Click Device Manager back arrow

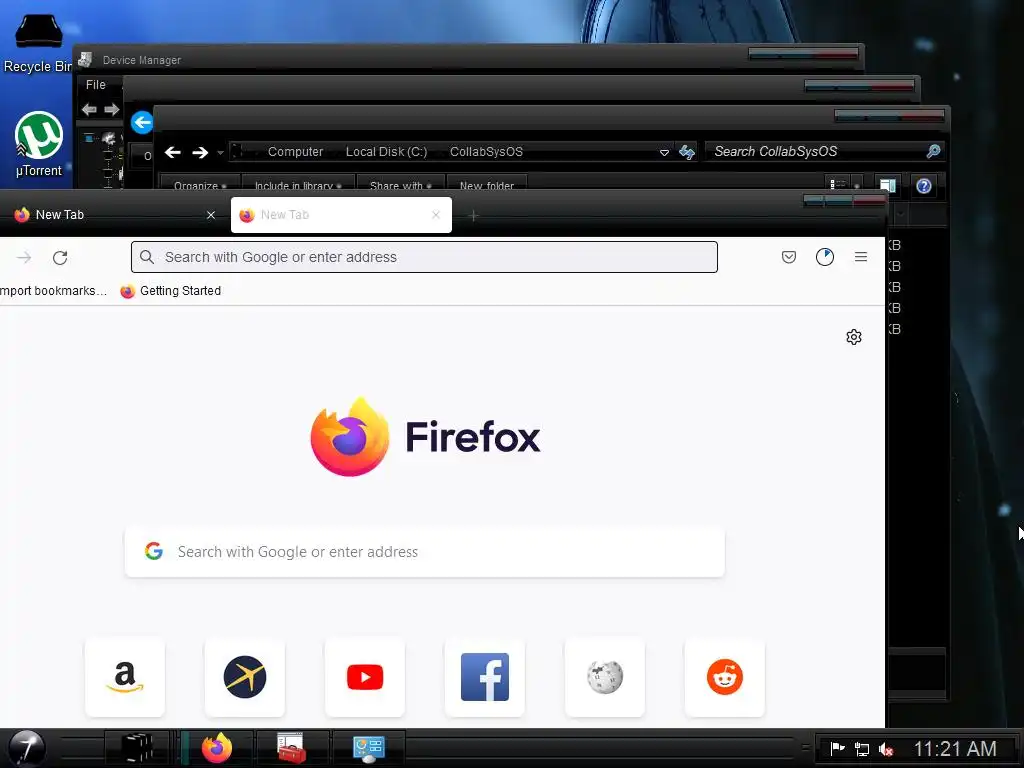coord(89,110)
